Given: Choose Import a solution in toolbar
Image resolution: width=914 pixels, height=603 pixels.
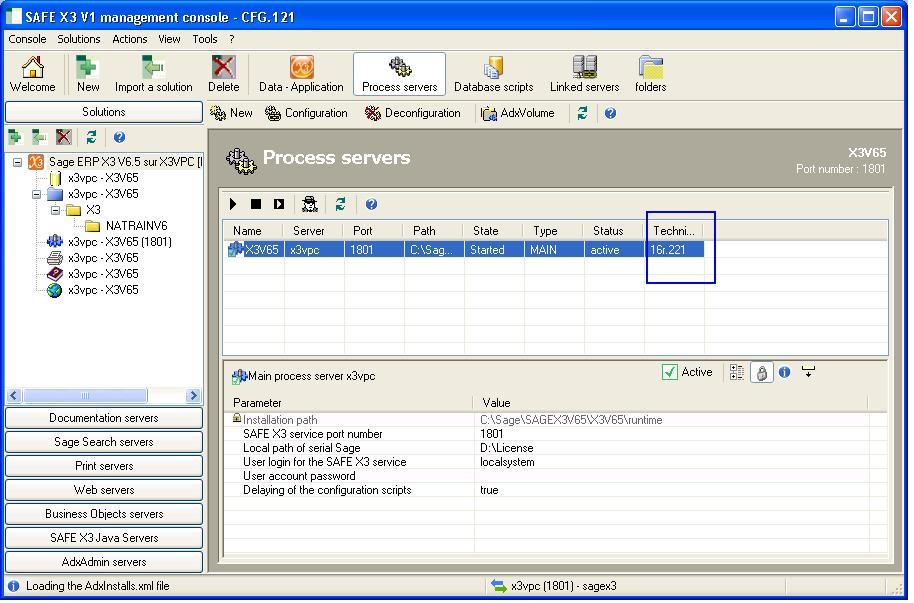Looking at the screenshot, I should pos(153,74).
